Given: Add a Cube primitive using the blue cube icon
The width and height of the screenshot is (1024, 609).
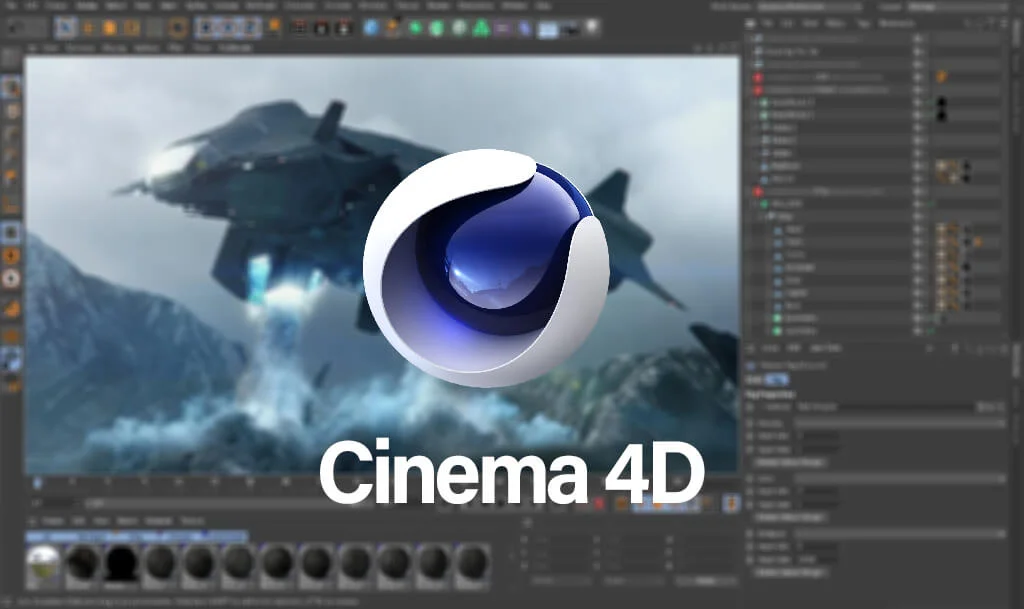Looking at the screenshot, I should click(371, 28).
